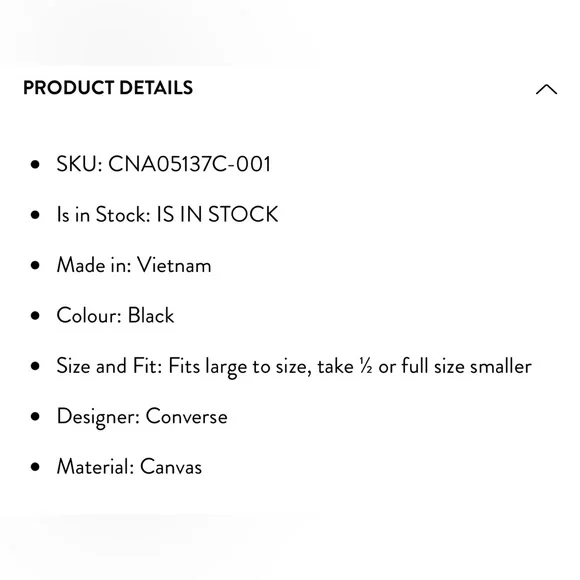Click the Designer: Converse entry

coord(142,417)
